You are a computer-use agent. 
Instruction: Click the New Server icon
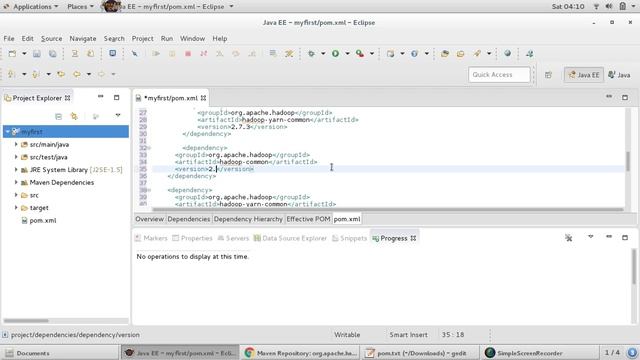pyautogui.click(x=391, y=53)
